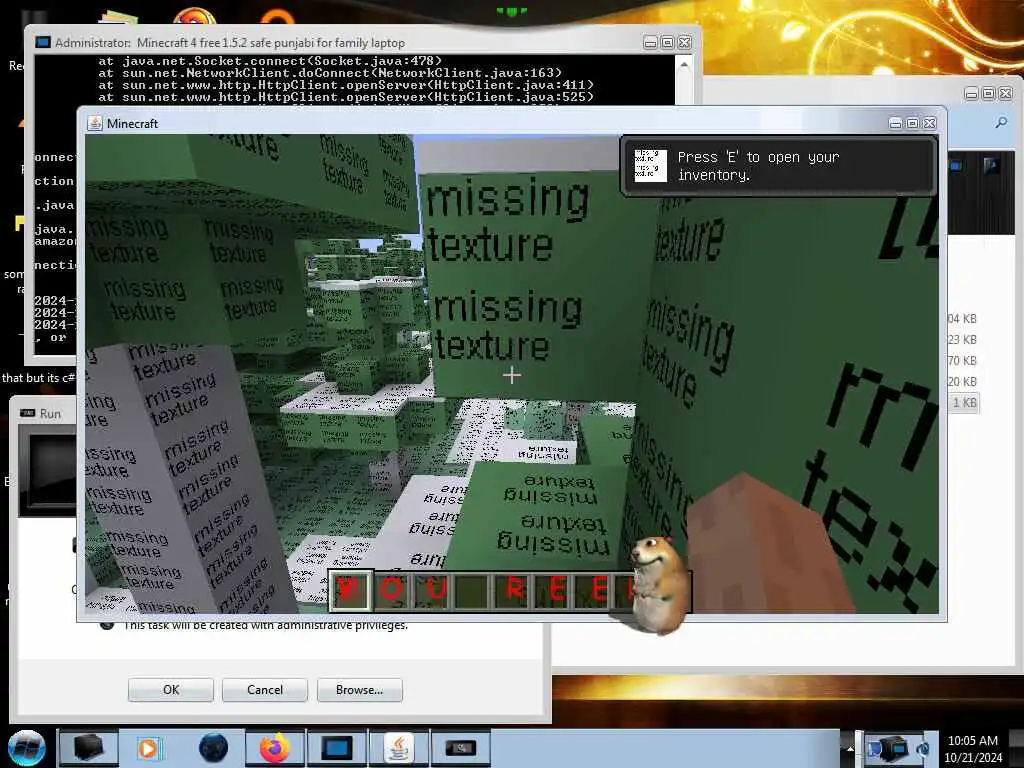
Task: Maximize the Administrator console window
Action: (667, 42)
